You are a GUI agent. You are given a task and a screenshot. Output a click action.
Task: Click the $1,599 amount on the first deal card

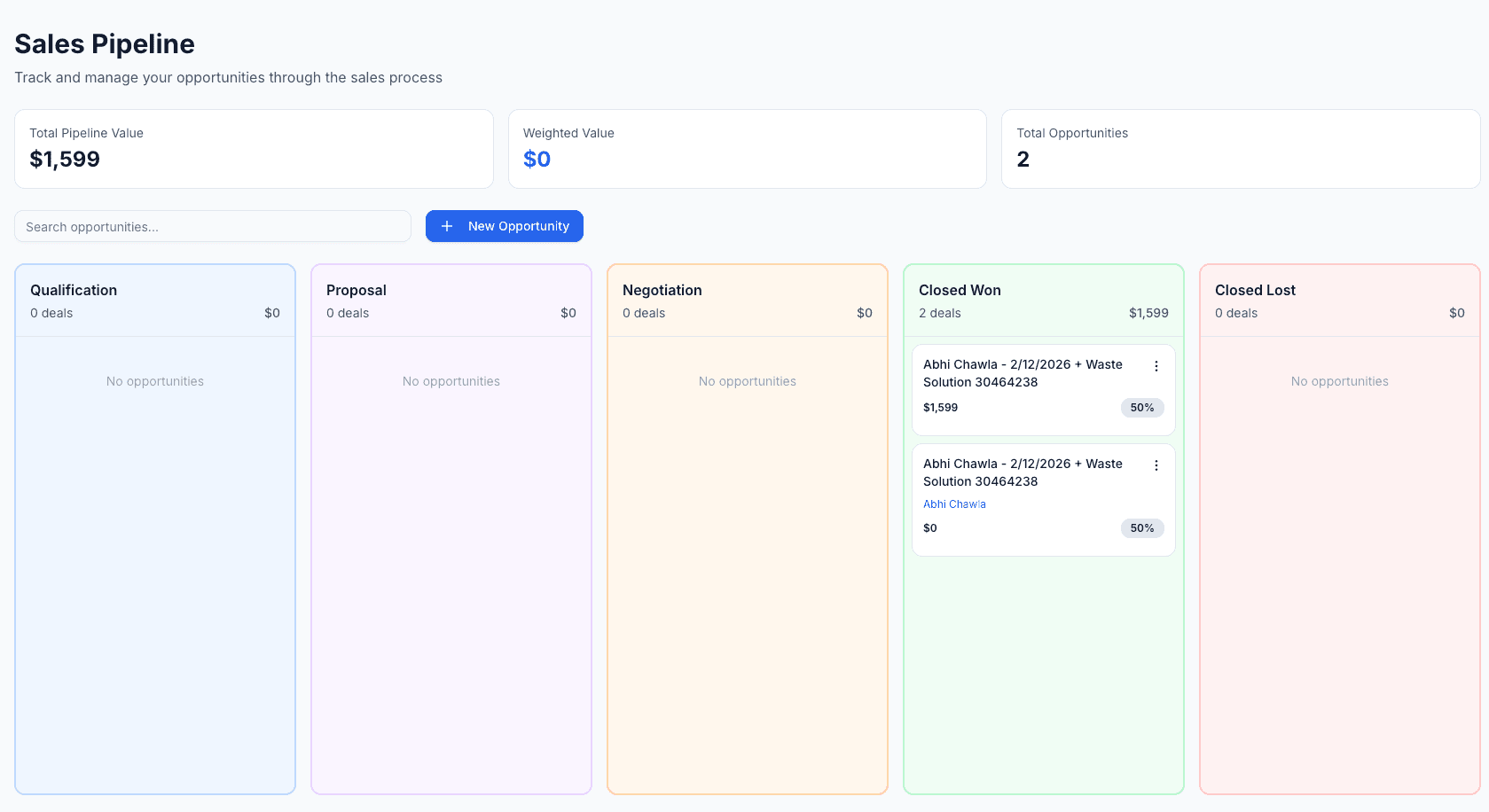click(x=940, y=408)
